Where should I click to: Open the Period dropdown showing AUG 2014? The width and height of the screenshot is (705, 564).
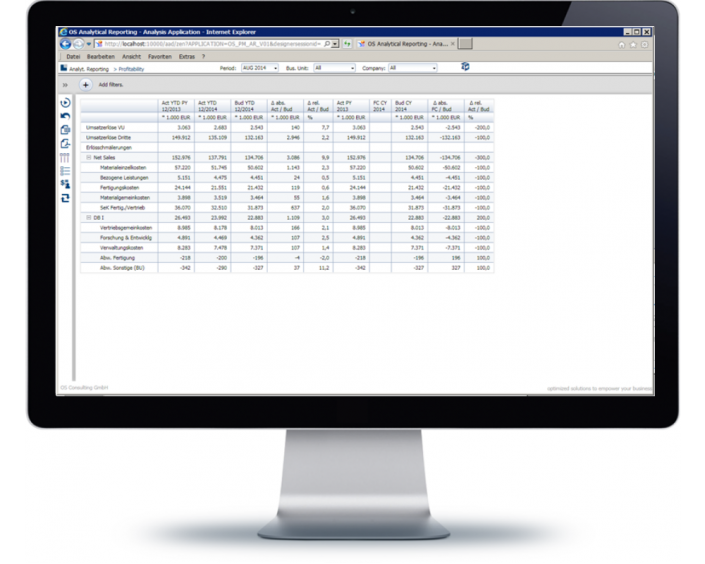261,68
